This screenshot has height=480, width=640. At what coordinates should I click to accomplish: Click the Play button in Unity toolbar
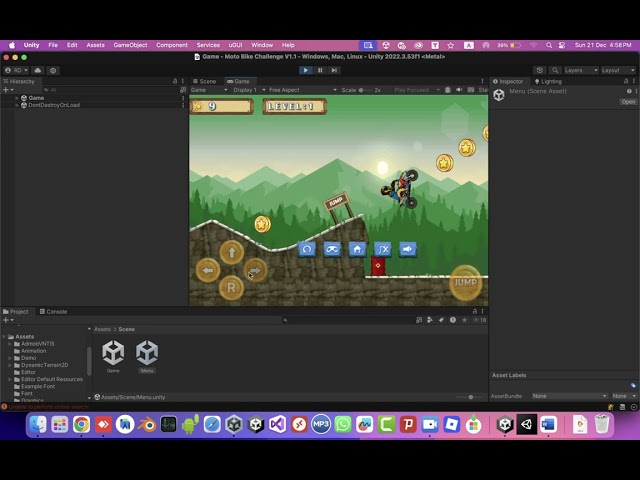[305, 70]
